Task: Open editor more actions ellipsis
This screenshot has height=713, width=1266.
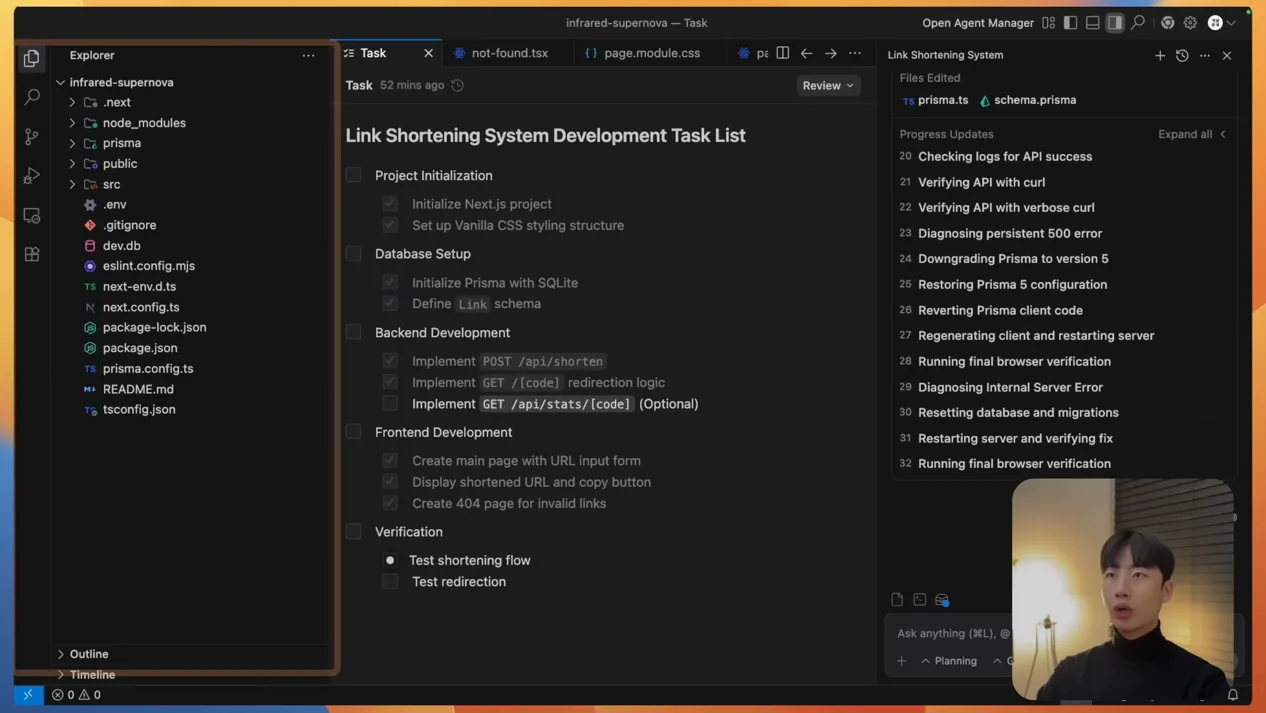Action: click(855, 53)
